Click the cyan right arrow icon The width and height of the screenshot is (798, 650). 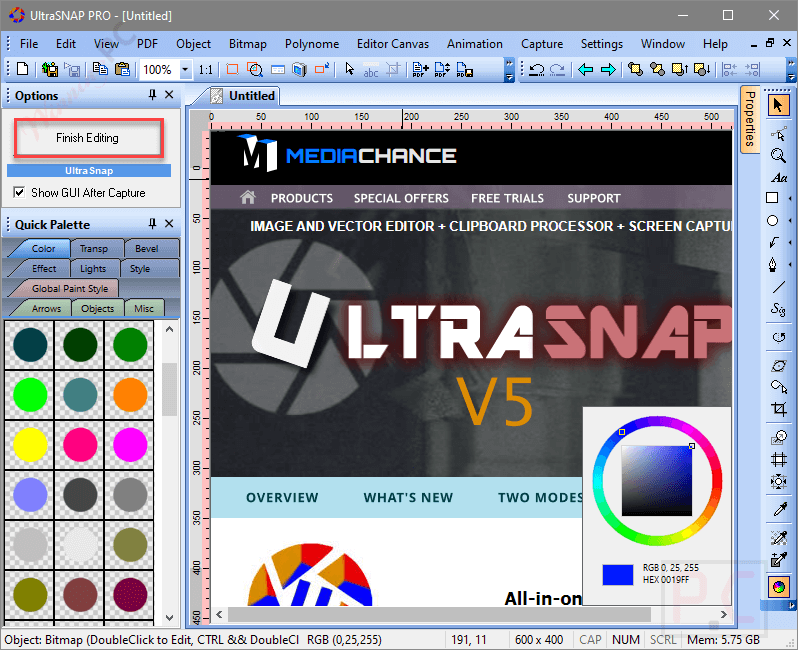coord(608,69)
